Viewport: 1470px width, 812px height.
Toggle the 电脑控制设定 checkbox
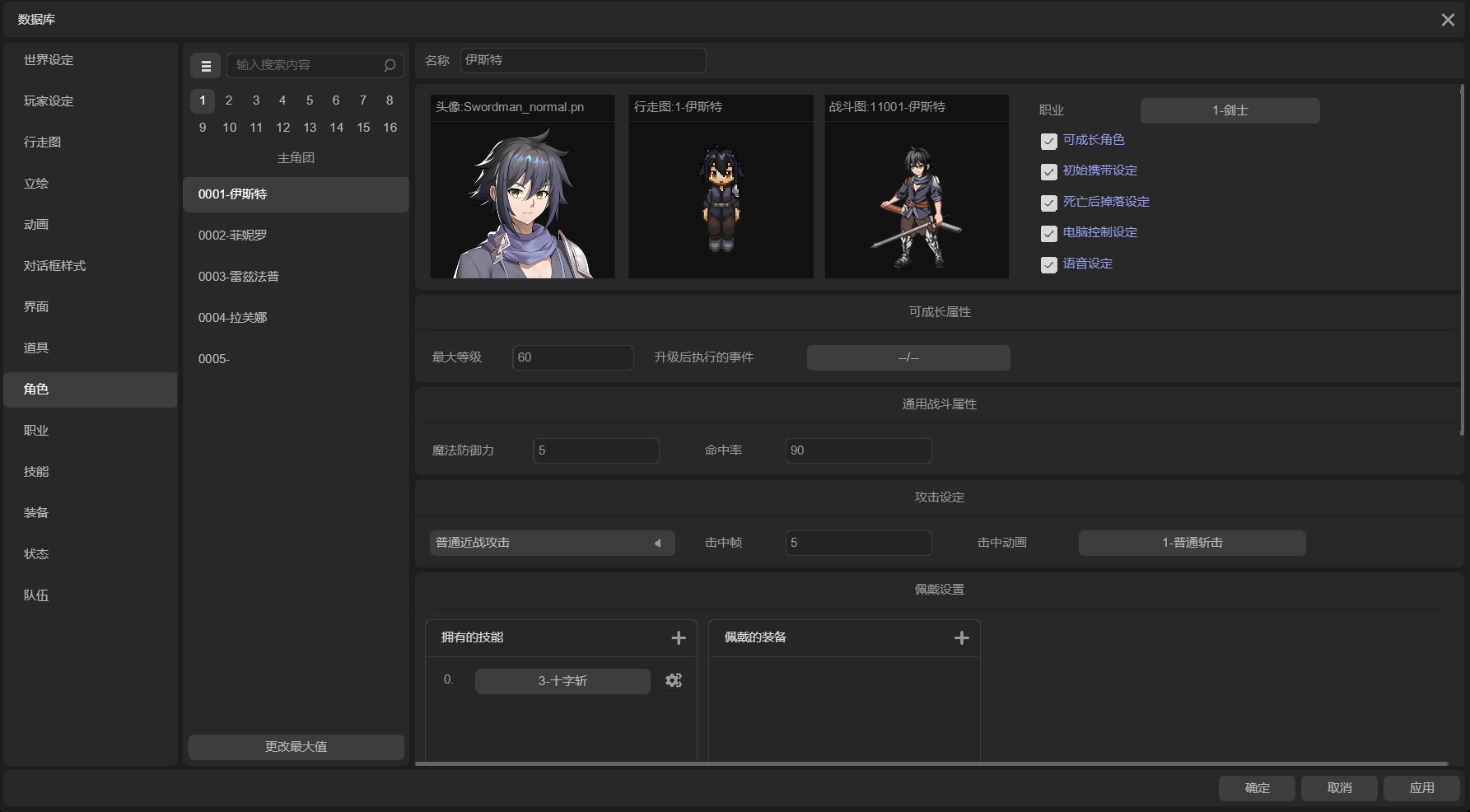coord(1048,233)
